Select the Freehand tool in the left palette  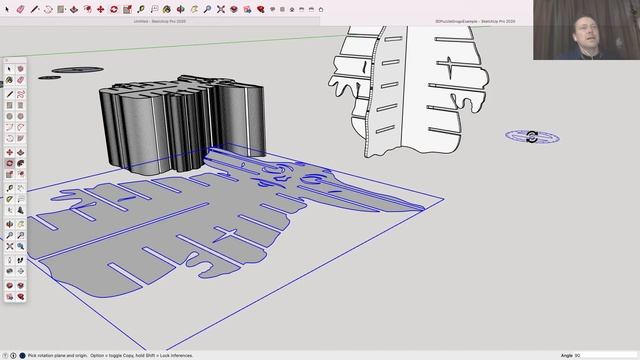pos(20,94)
